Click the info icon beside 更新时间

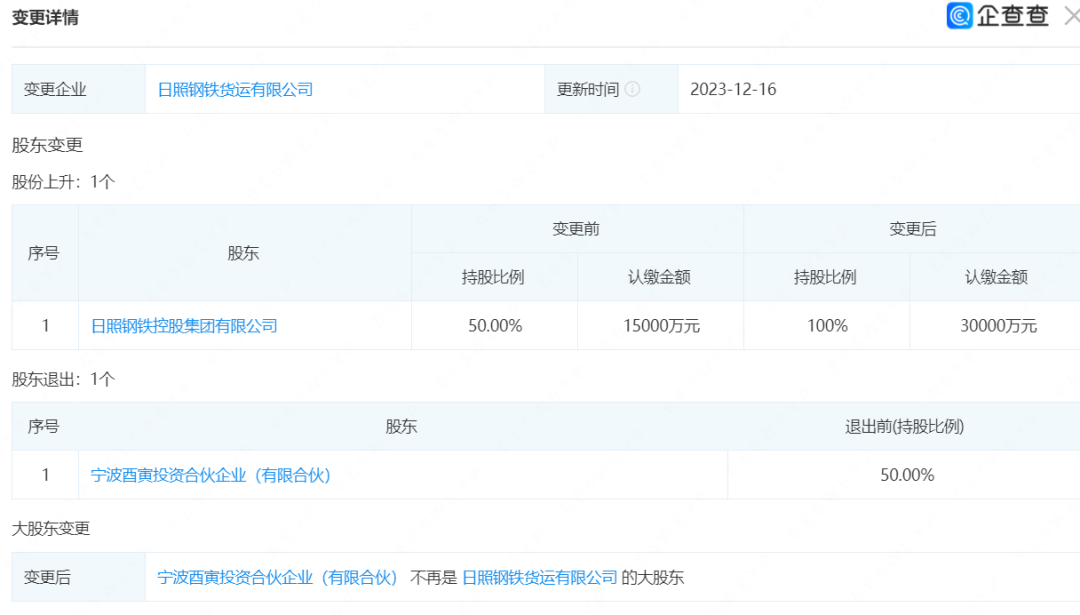click(632, 89)
